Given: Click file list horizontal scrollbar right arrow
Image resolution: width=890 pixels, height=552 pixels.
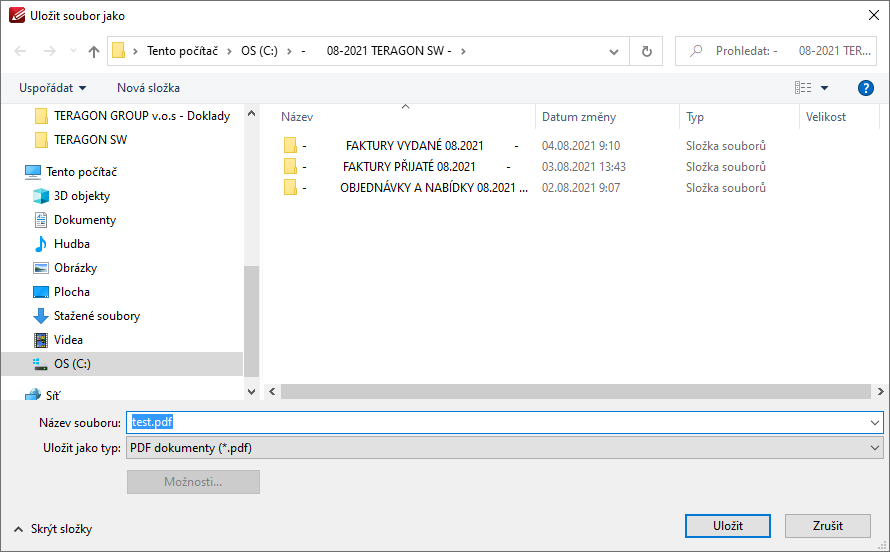Looking at the screenshot, I should tap(880, 391).
